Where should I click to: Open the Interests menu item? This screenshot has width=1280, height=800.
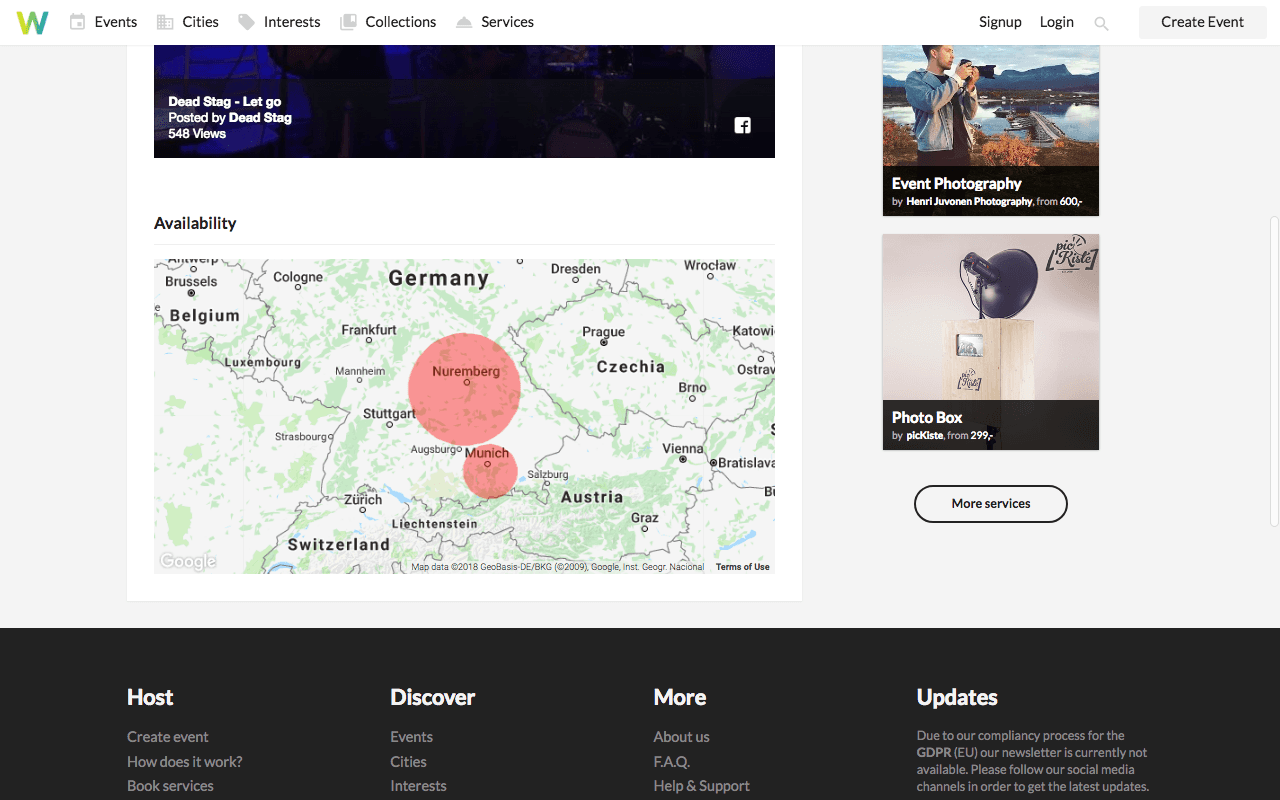292,22
